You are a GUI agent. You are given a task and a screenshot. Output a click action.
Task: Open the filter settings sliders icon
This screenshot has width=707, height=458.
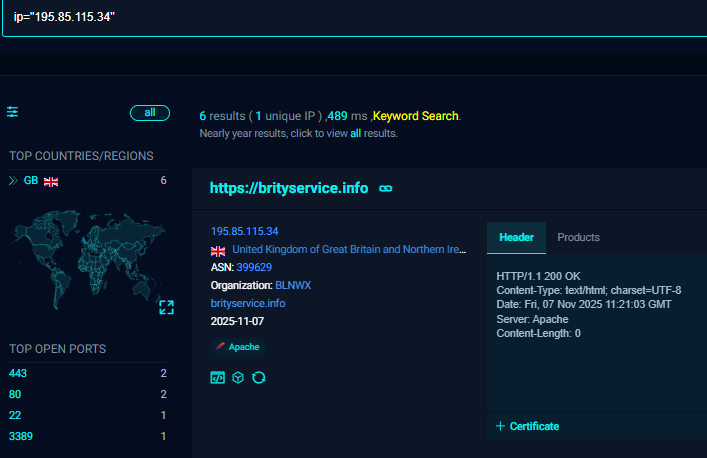point(13,112)
